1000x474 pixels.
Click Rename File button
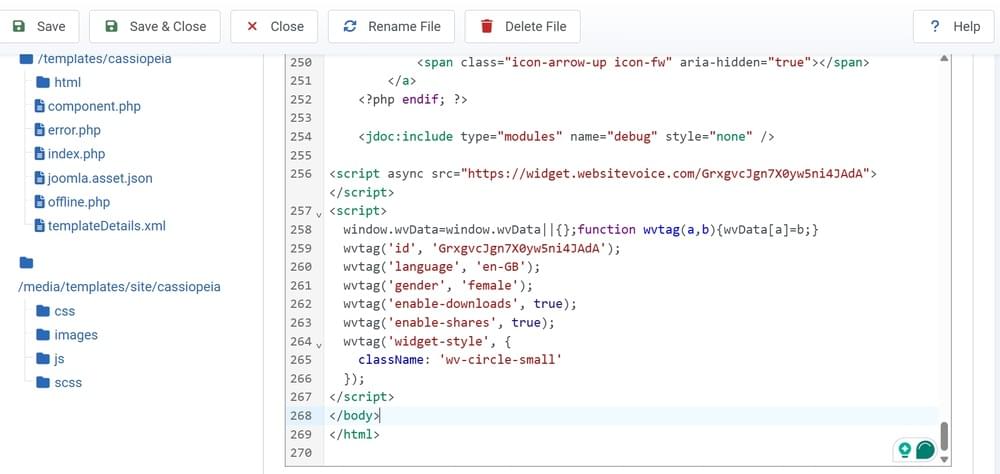pos(392,27)
